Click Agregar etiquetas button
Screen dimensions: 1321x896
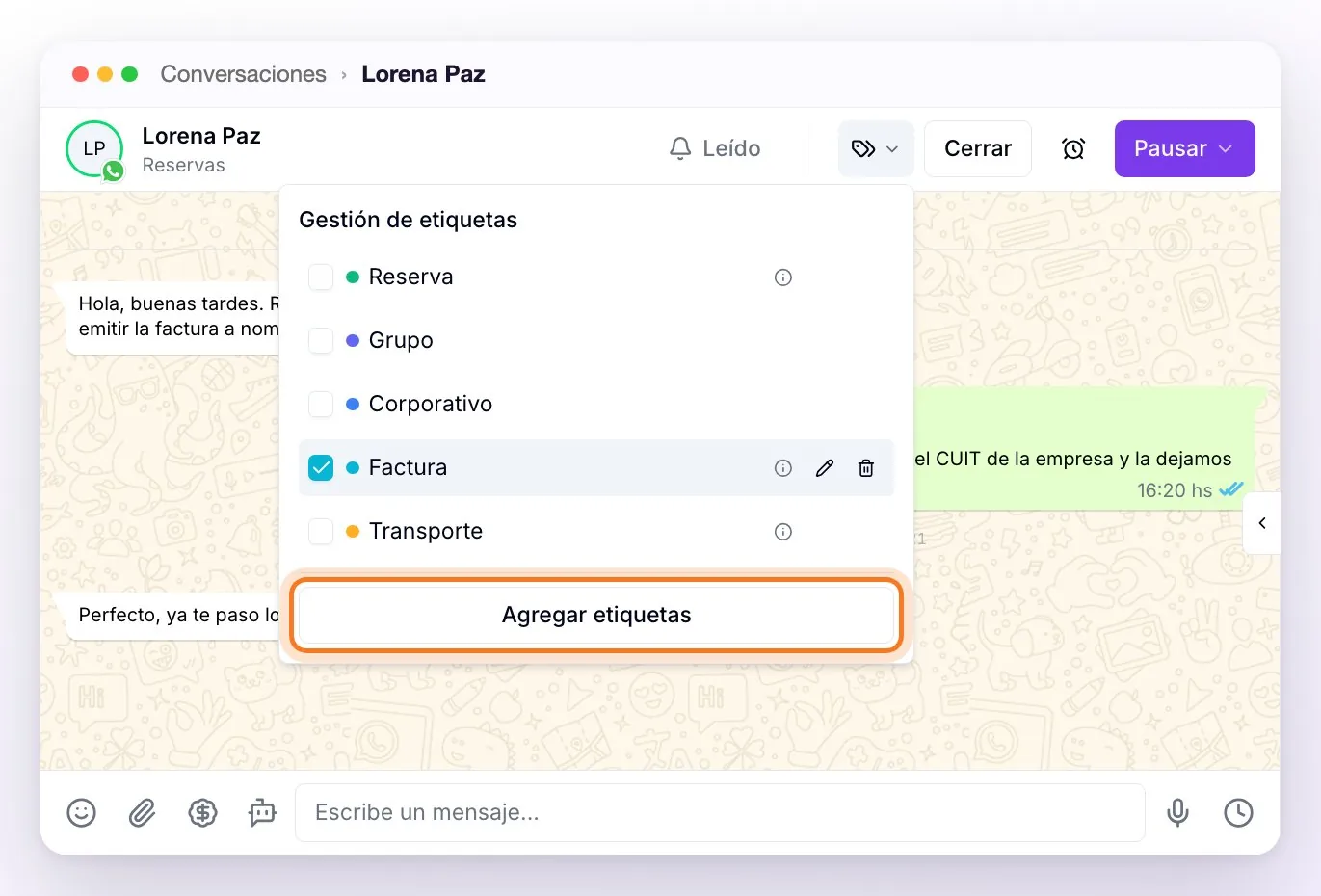point(596,615)
